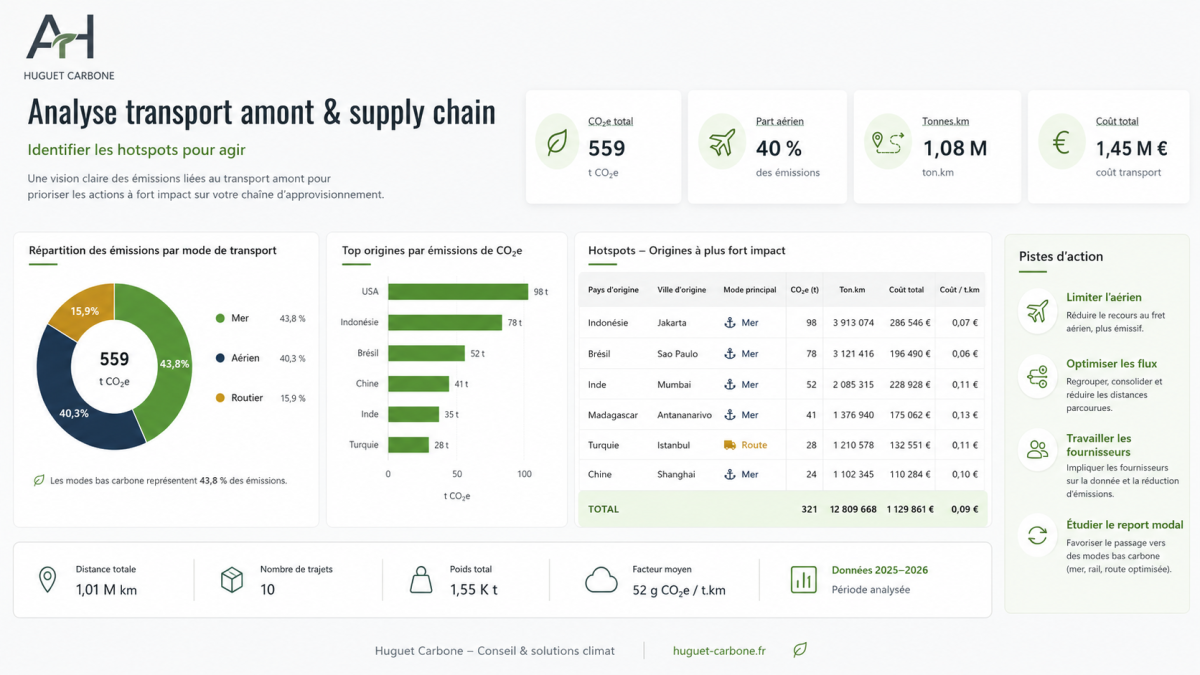Click the route pin icon in Tonnes.km card
Image resolution: width=1200 pixels, height=675 pixels.
[x=887, y=144]
